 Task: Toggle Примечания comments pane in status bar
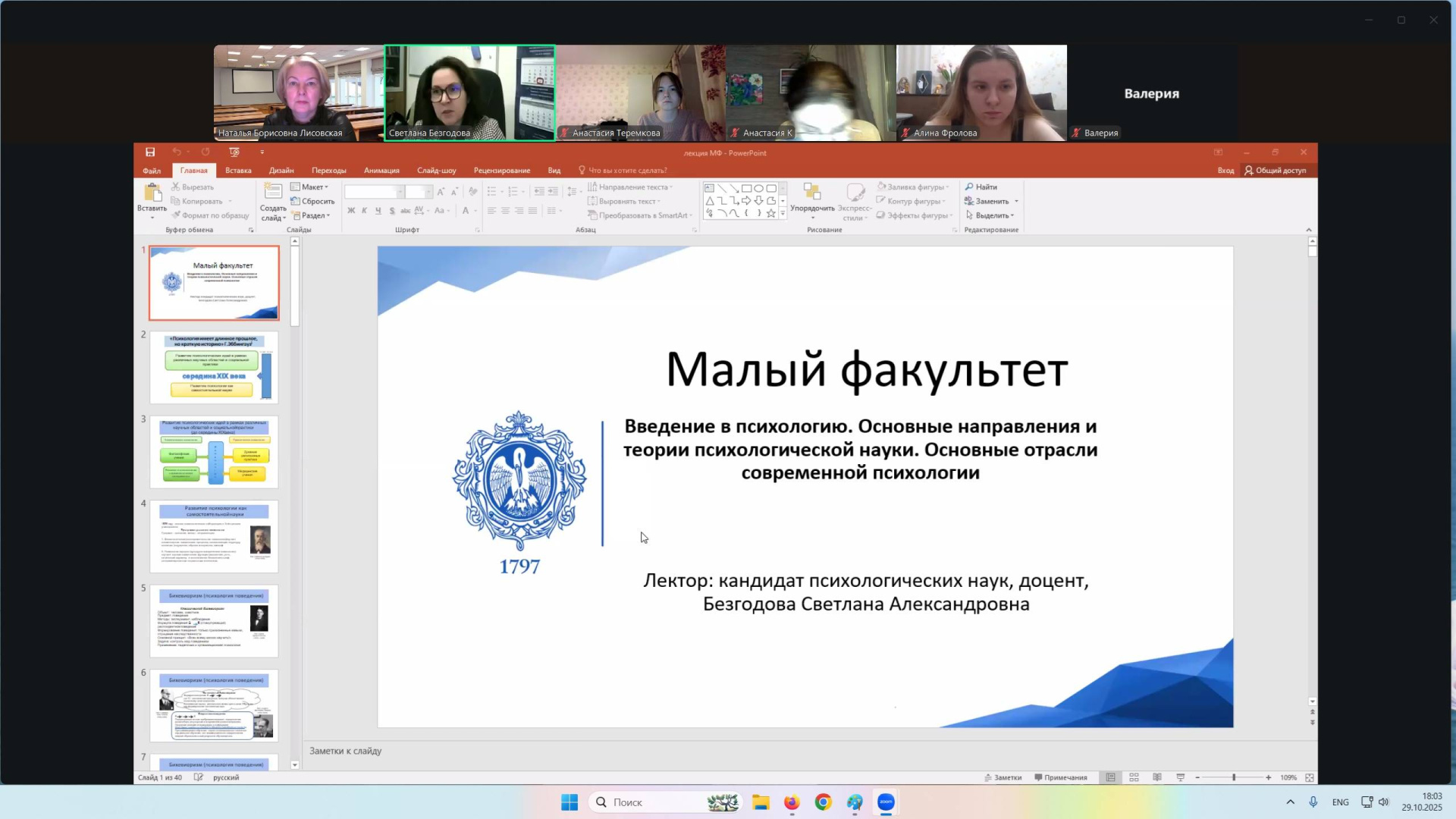(1061, 778)
